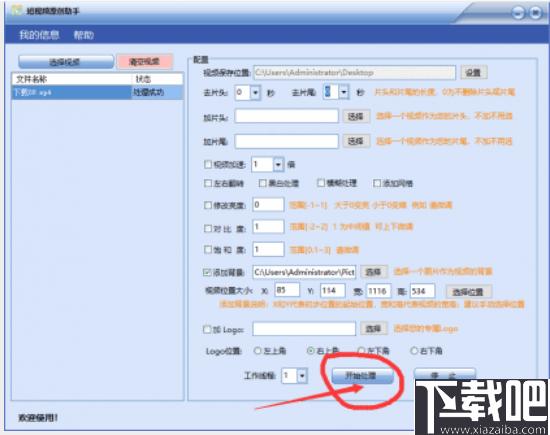Expand the 去片头 seconds dropdown
Screen dimensions: 550x435
pyautogui.click(x=255, y=93)
